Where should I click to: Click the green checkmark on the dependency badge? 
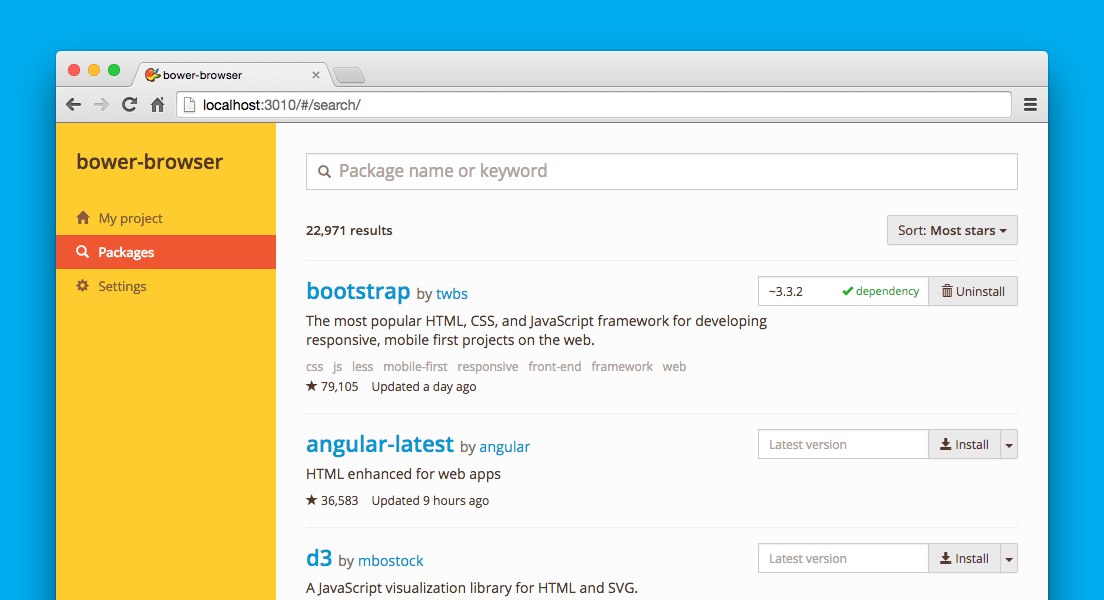pos(845,291)
